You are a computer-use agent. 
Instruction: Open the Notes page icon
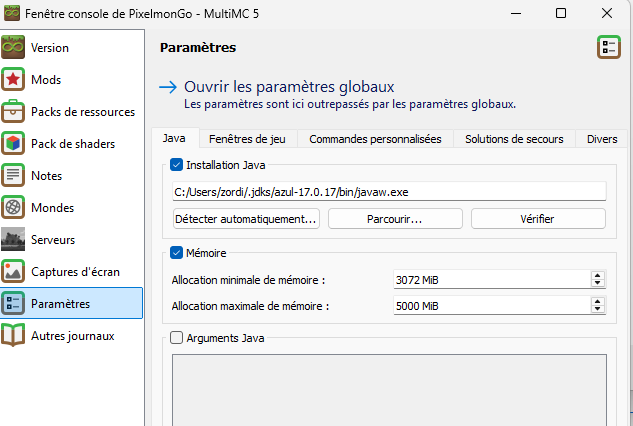14,176
